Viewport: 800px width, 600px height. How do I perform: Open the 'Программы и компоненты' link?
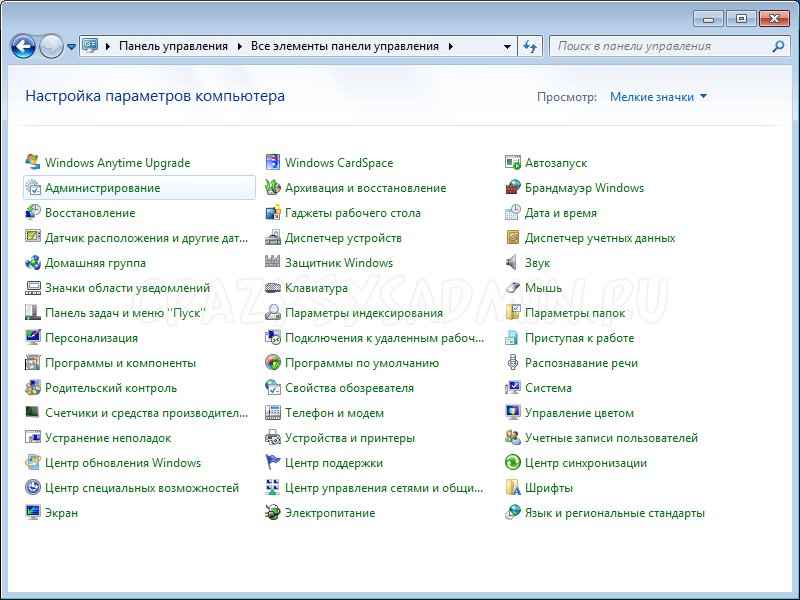click(x=120, y=363)
